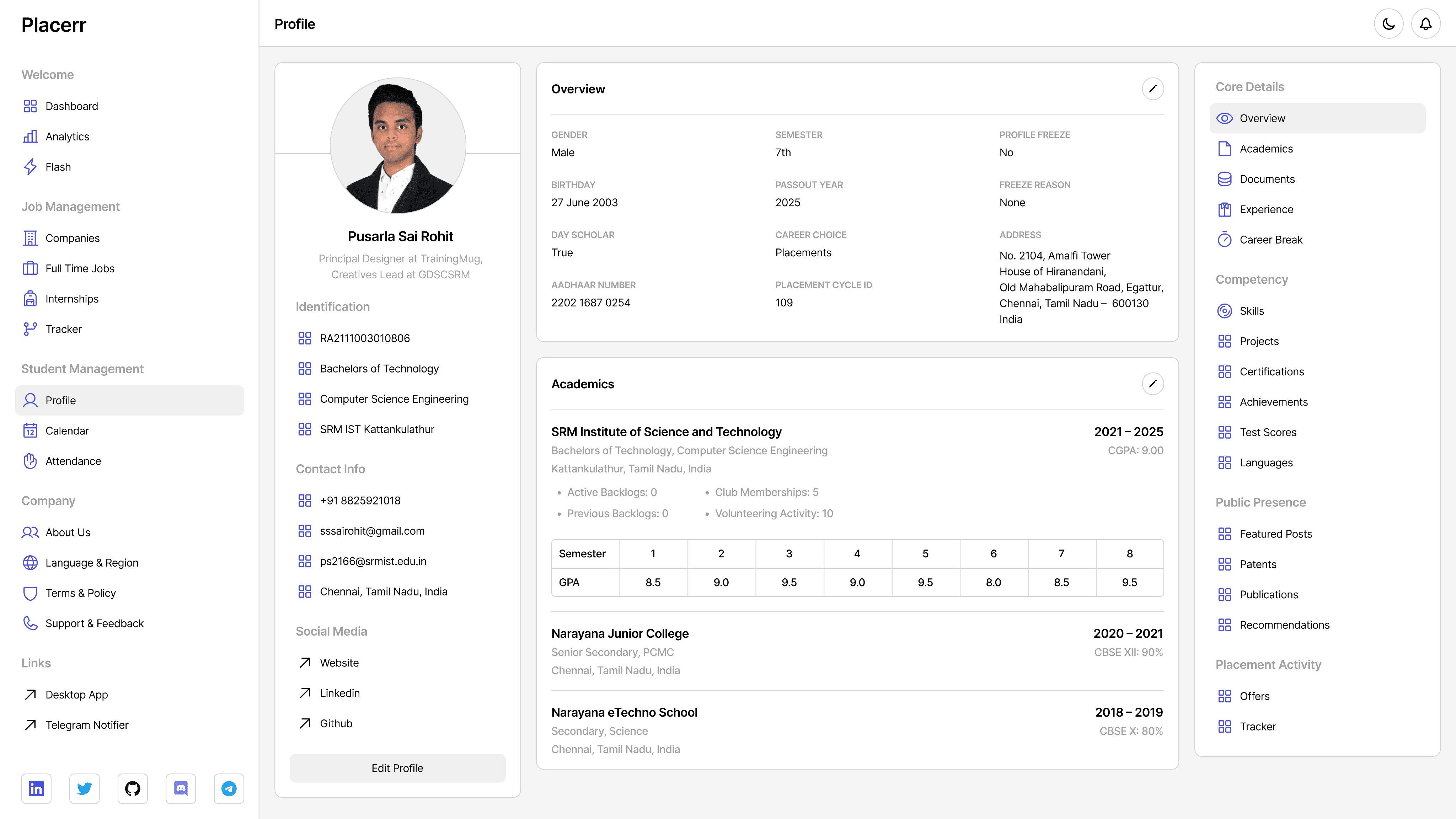Click the Flash lightning icon

pos(30,167)
